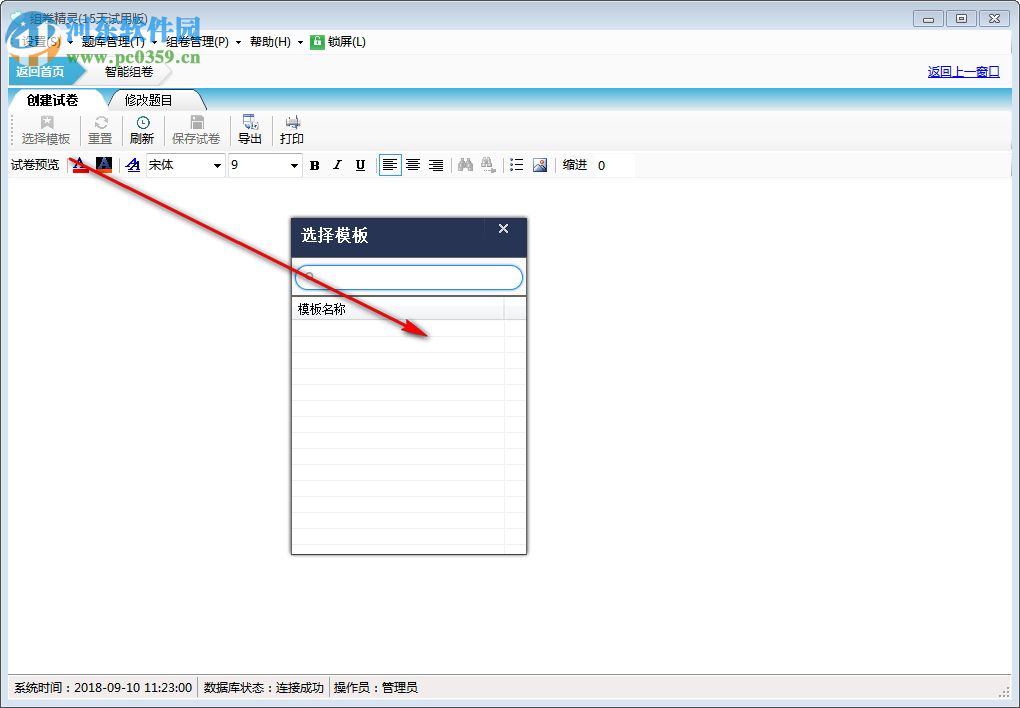Click the template search input field
This screenshot has width=1020, height=708.
pyautogui.click(x=409, y=277)
